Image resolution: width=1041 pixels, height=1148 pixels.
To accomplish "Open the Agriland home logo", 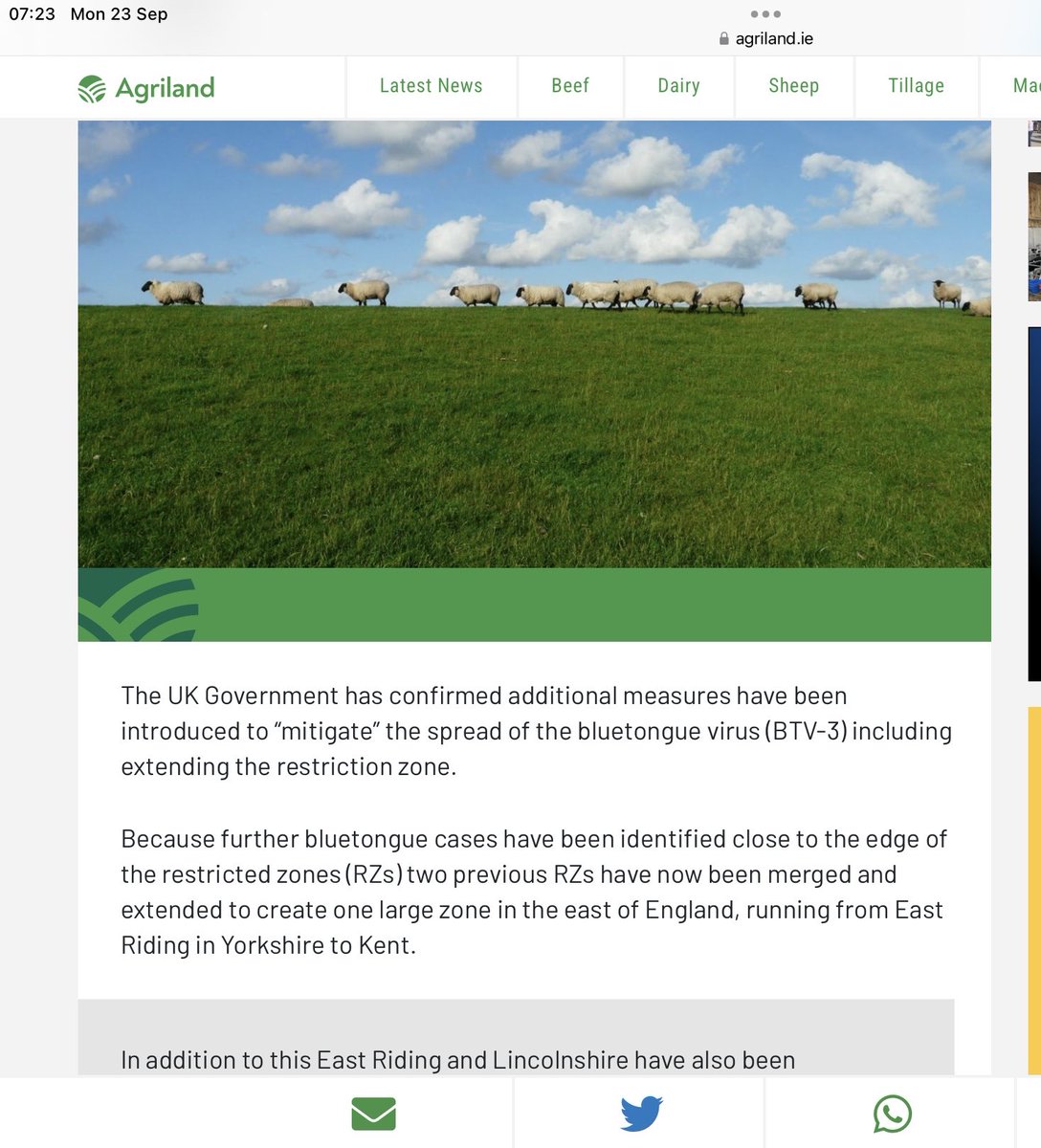I will click(x=146, y=88).
